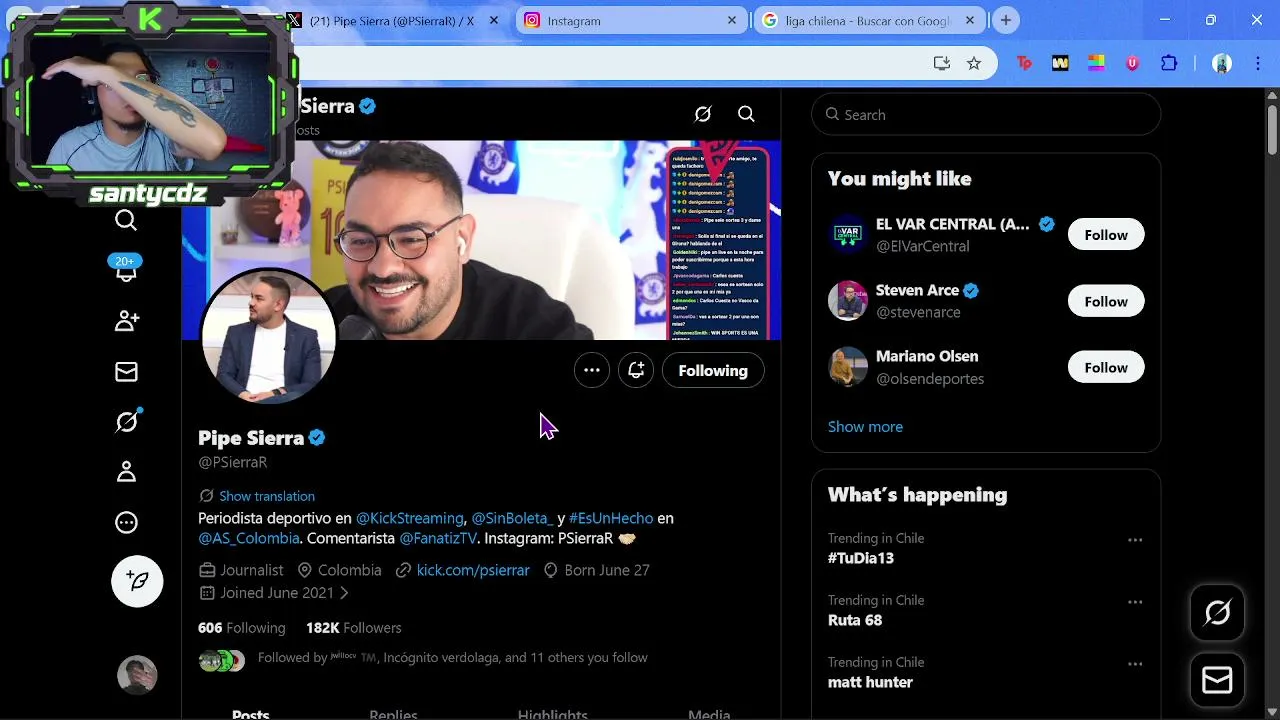Open #TuDia13 trending topic
This screenshot has height=720, width=1280.
tap(861, 558)
